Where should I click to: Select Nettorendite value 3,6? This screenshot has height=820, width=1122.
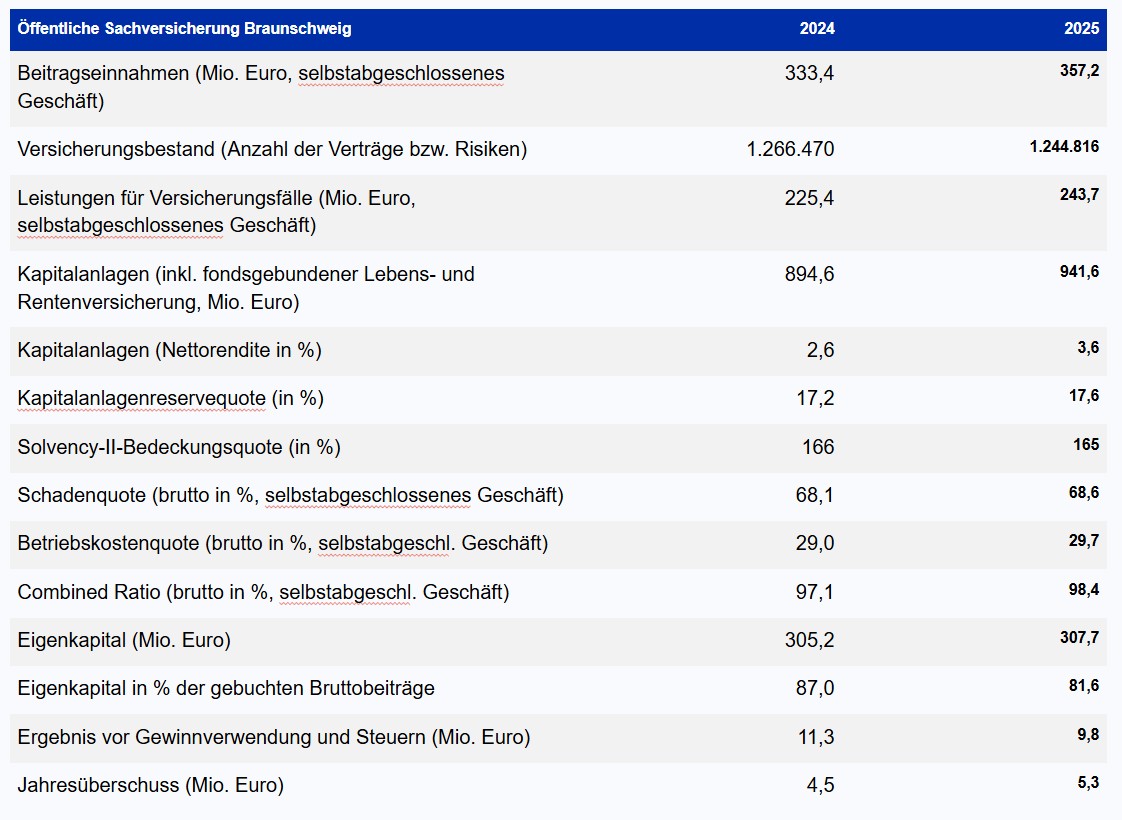coord(1088,348)
